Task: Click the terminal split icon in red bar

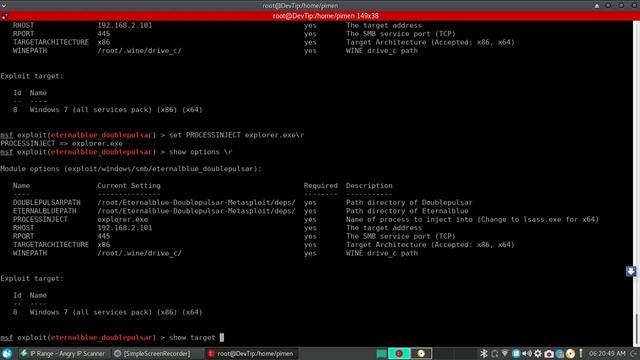Action: pyautogui.click(x=4, y=16)
